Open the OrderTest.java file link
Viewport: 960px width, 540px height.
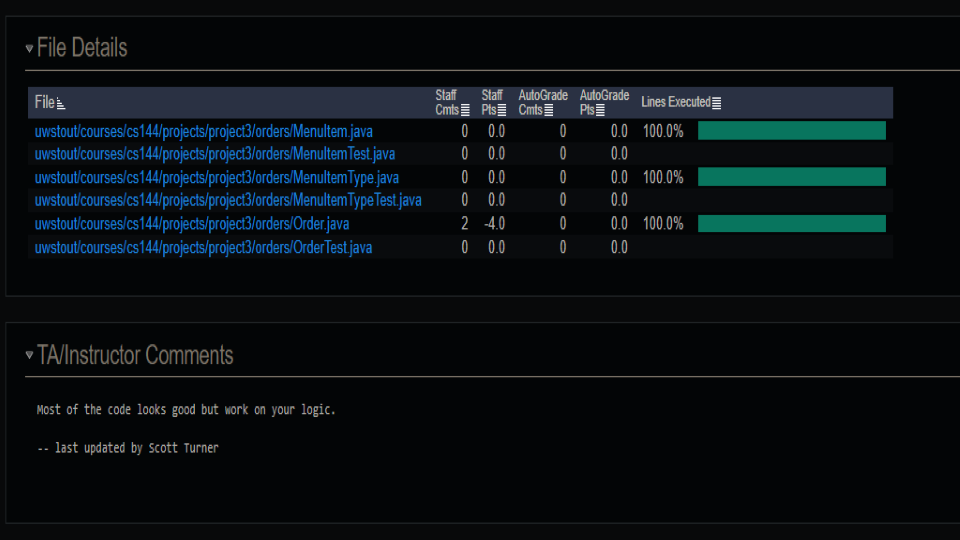[x=203, y=247]
